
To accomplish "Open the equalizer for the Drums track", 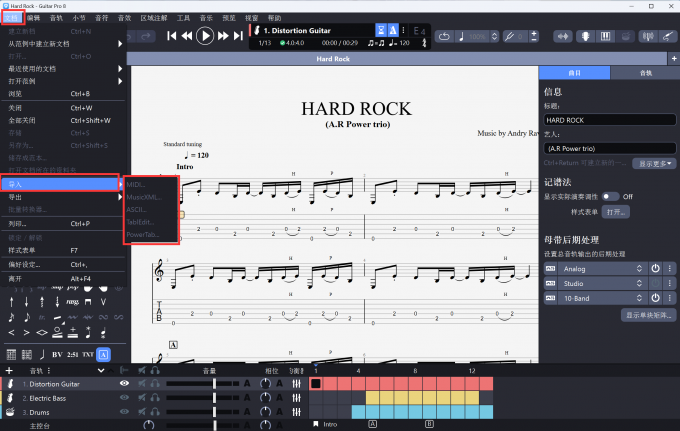I will pyautogui.click(x=297, y=412).
